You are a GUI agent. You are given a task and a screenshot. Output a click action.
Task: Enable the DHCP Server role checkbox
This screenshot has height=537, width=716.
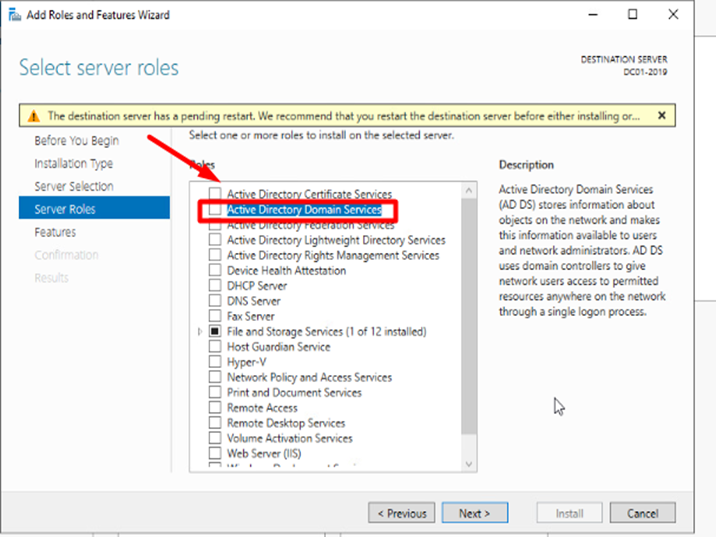pos(215,286)
